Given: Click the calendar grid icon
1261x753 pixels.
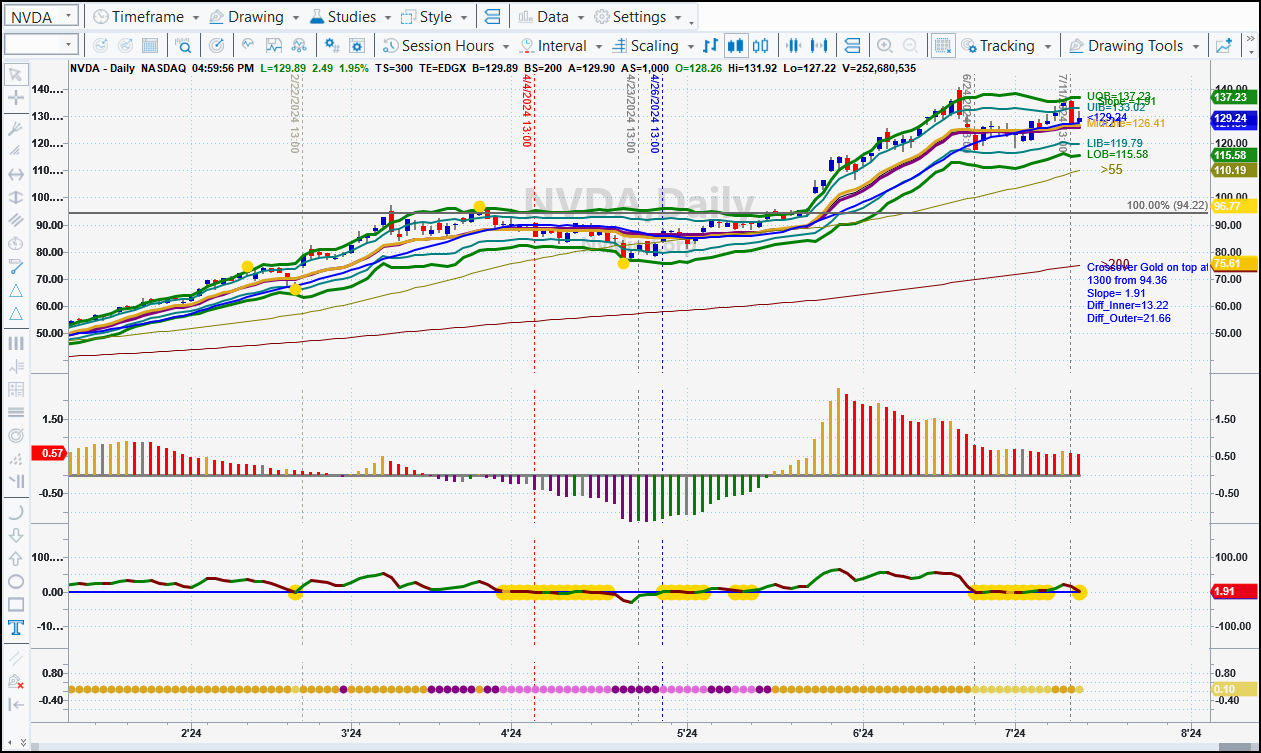Looking at the screenshot, I should (150, 46).
